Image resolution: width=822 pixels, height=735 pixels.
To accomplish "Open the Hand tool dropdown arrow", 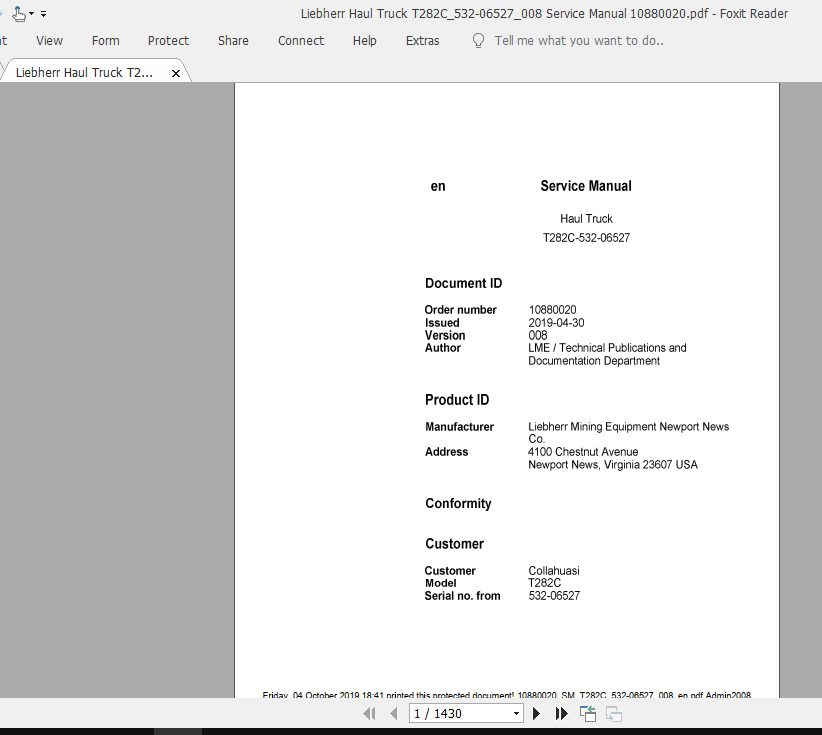I will (x=31, y=14).
